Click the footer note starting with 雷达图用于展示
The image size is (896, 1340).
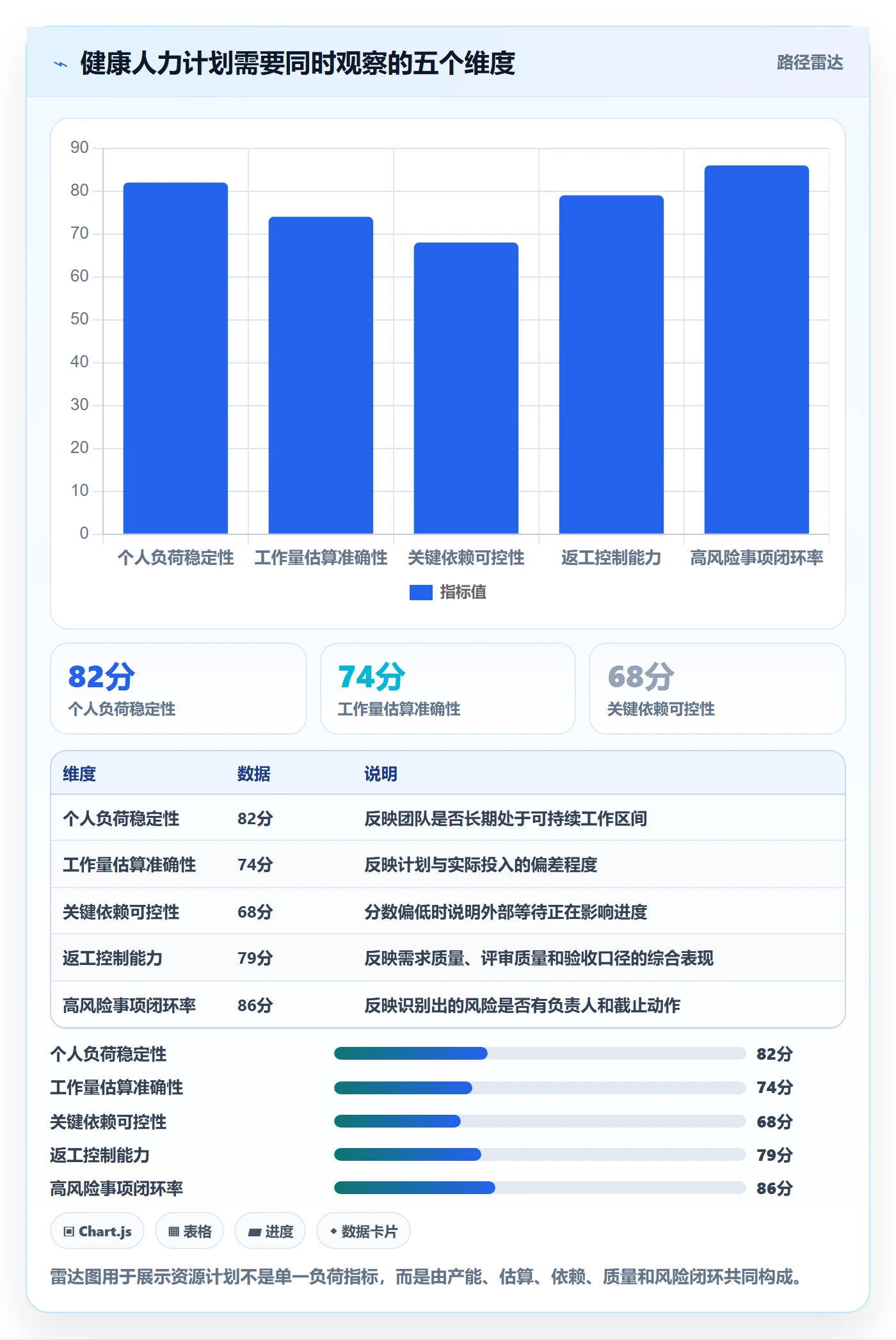(x=426, y=1277)
